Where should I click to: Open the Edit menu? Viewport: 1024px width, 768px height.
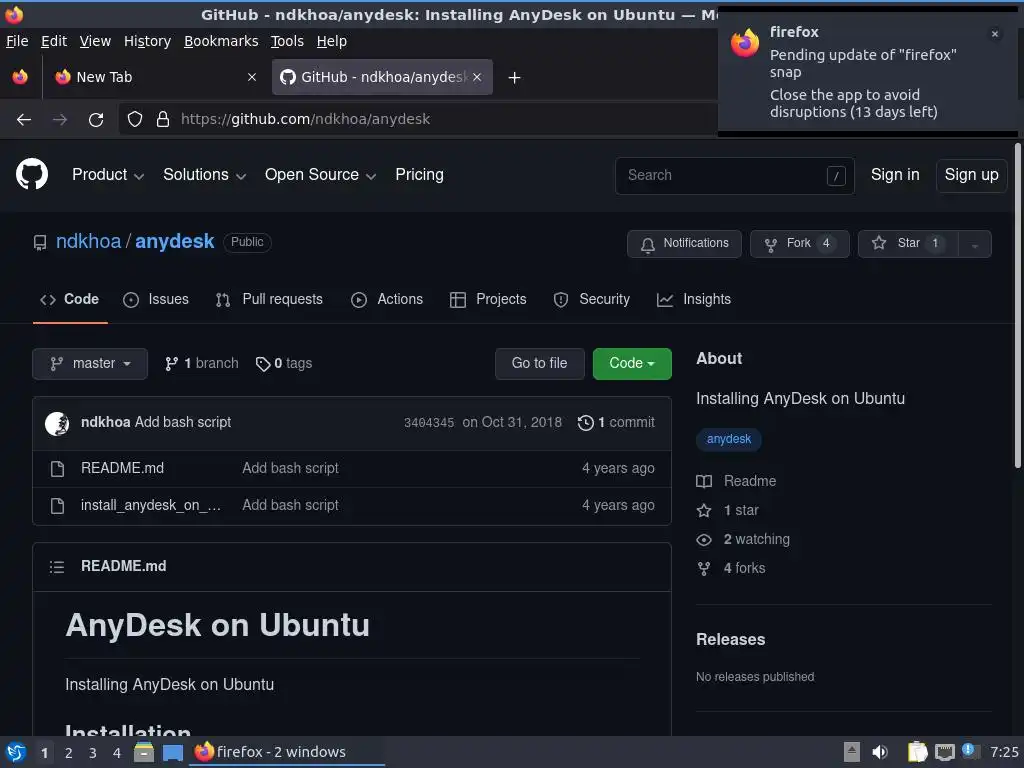[x=54, y=41]
